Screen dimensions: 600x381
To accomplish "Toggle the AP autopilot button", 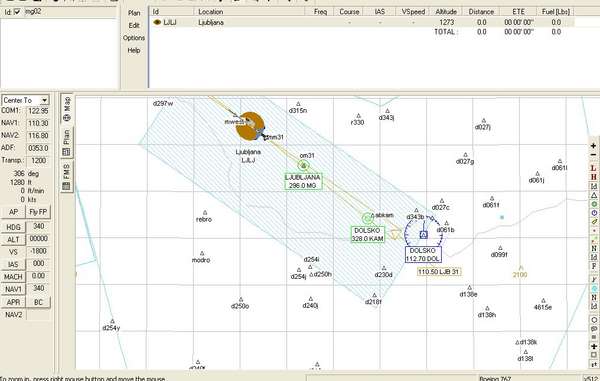I will coord(13,212).
